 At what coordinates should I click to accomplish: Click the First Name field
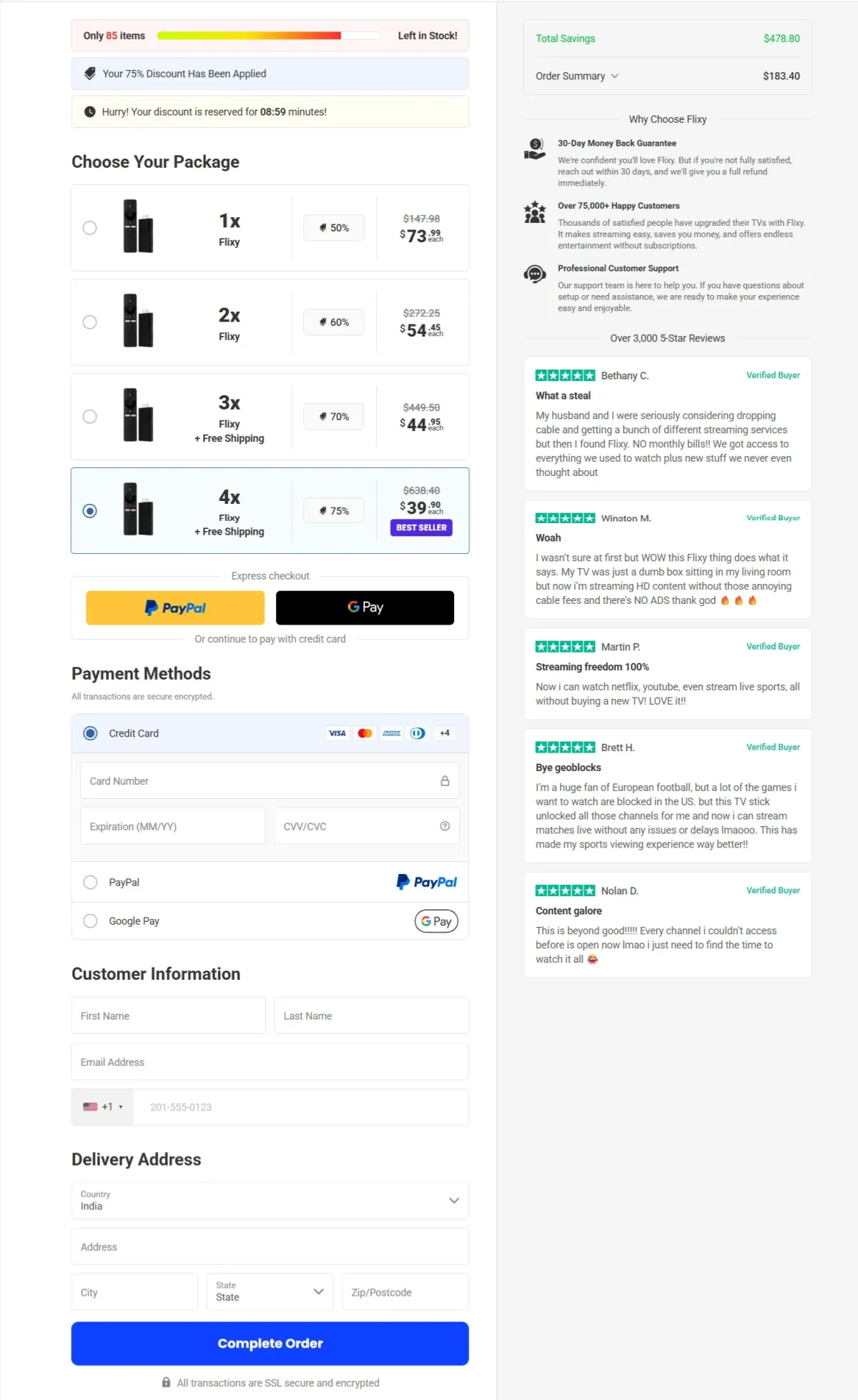click(x=169, y=1016)
